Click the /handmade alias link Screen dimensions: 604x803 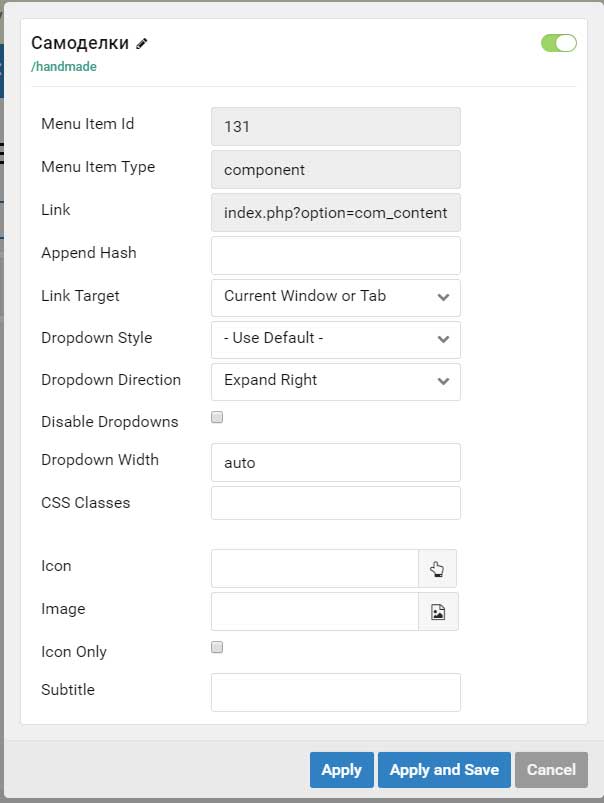coord(64,67)
